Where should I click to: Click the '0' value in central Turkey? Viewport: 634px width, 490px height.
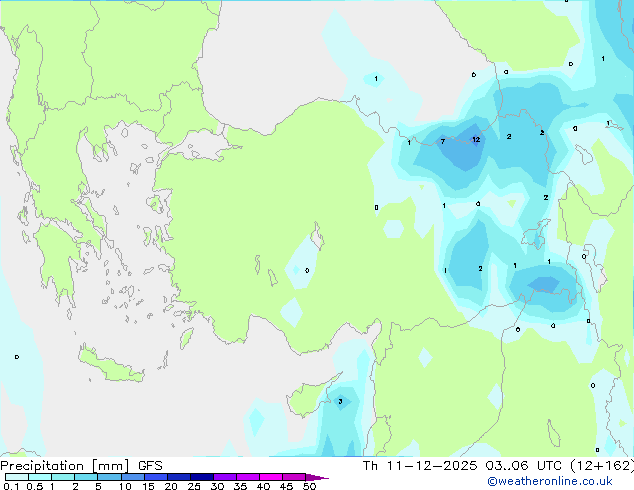[x=307, y=270]
